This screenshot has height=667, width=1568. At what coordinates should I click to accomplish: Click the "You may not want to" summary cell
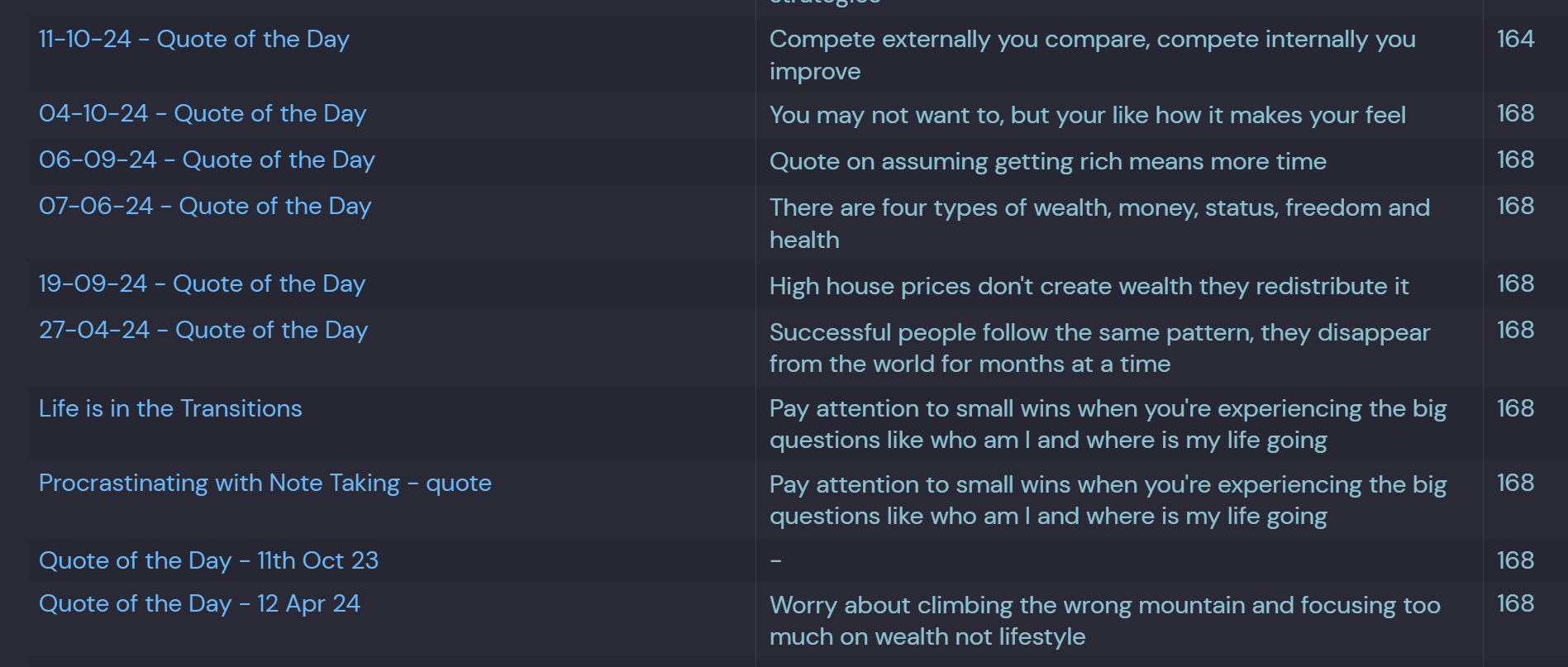click(x=1087, y=116)
